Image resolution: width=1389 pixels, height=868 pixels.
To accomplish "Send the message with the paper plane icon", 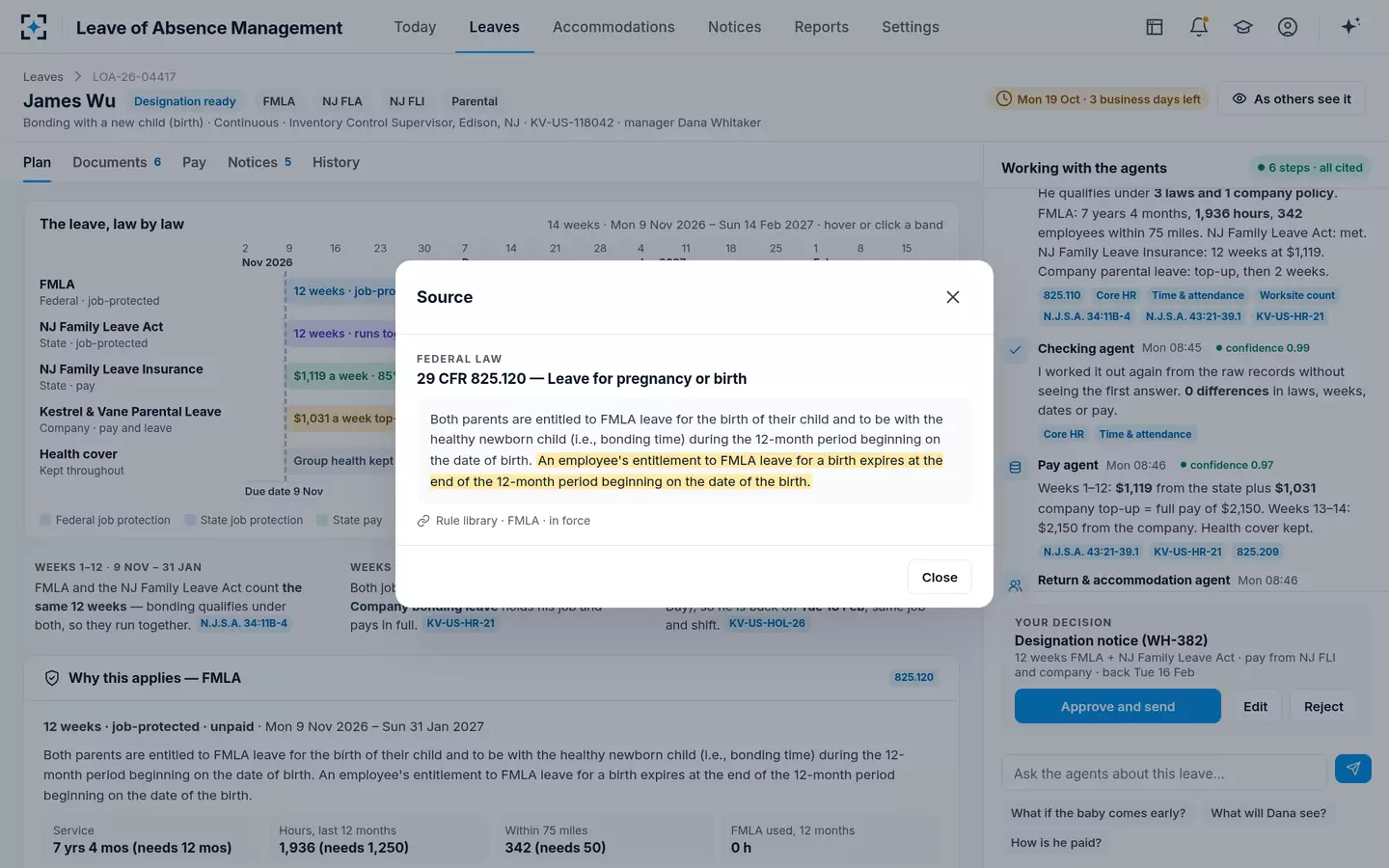I will [1353, 769].
